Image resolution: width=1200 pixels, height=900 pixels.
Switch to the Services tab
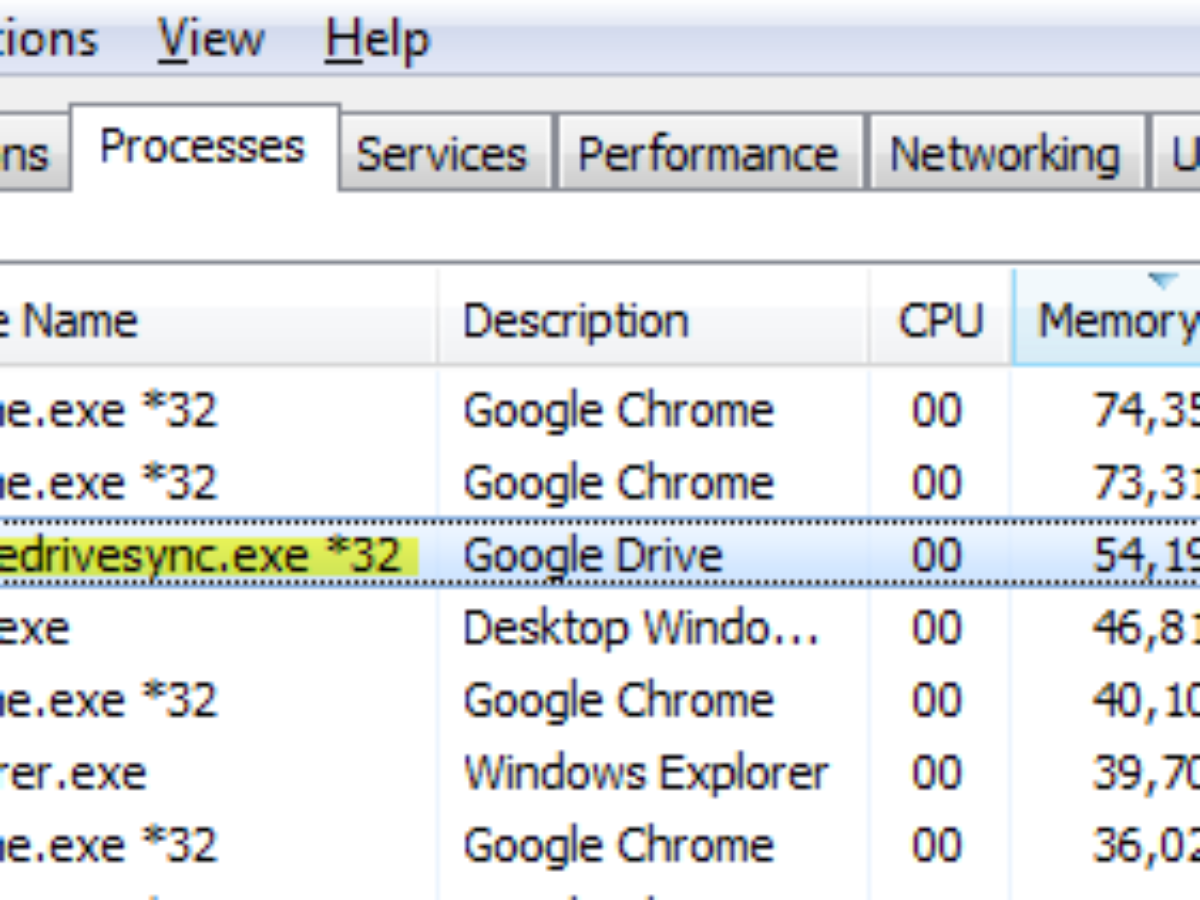pyautogui.click(x=442, y=154)
